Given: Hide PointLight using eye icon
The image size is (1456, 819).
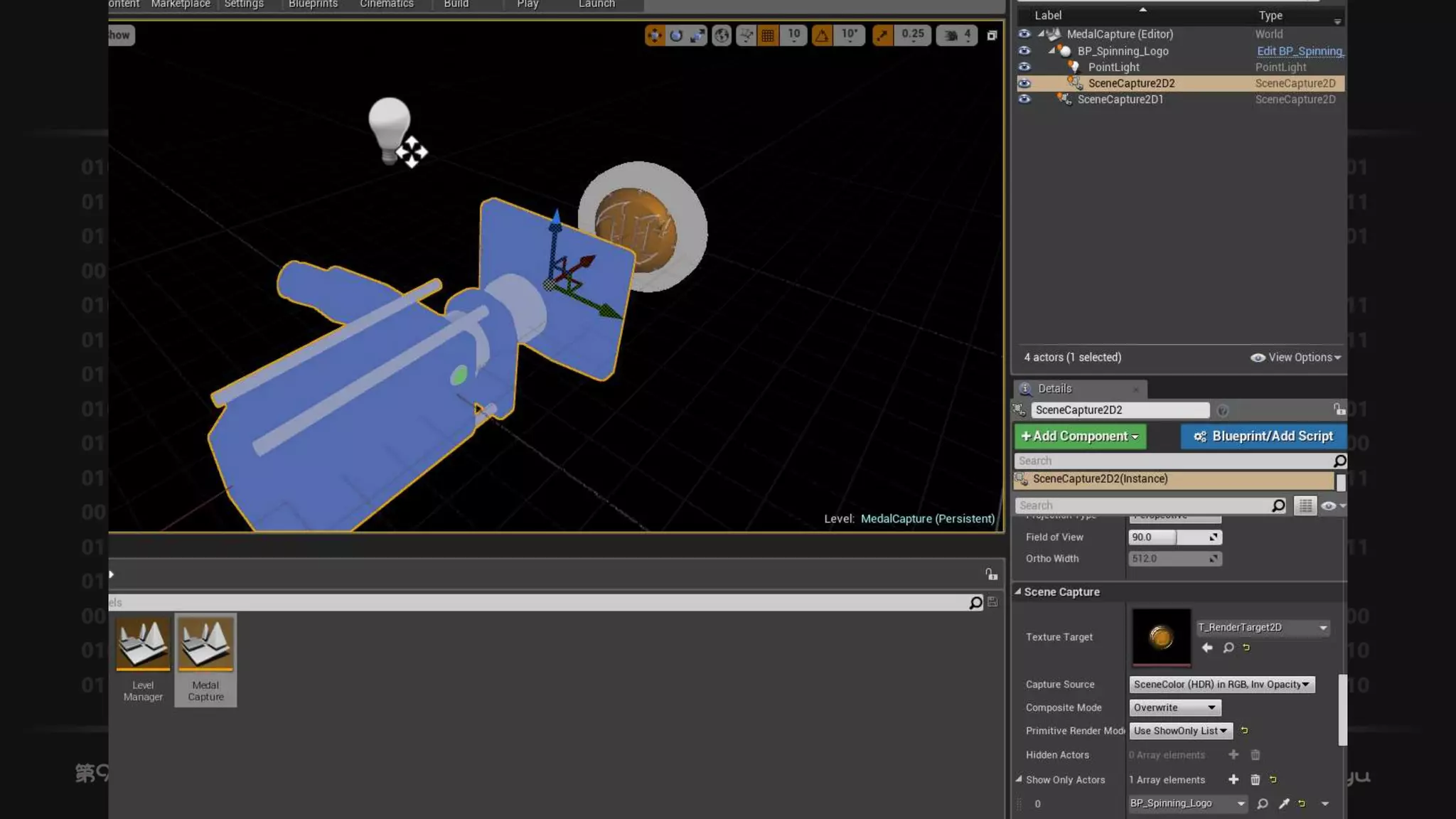Looking at the screenshot, I should click(x=1024, y=67).
